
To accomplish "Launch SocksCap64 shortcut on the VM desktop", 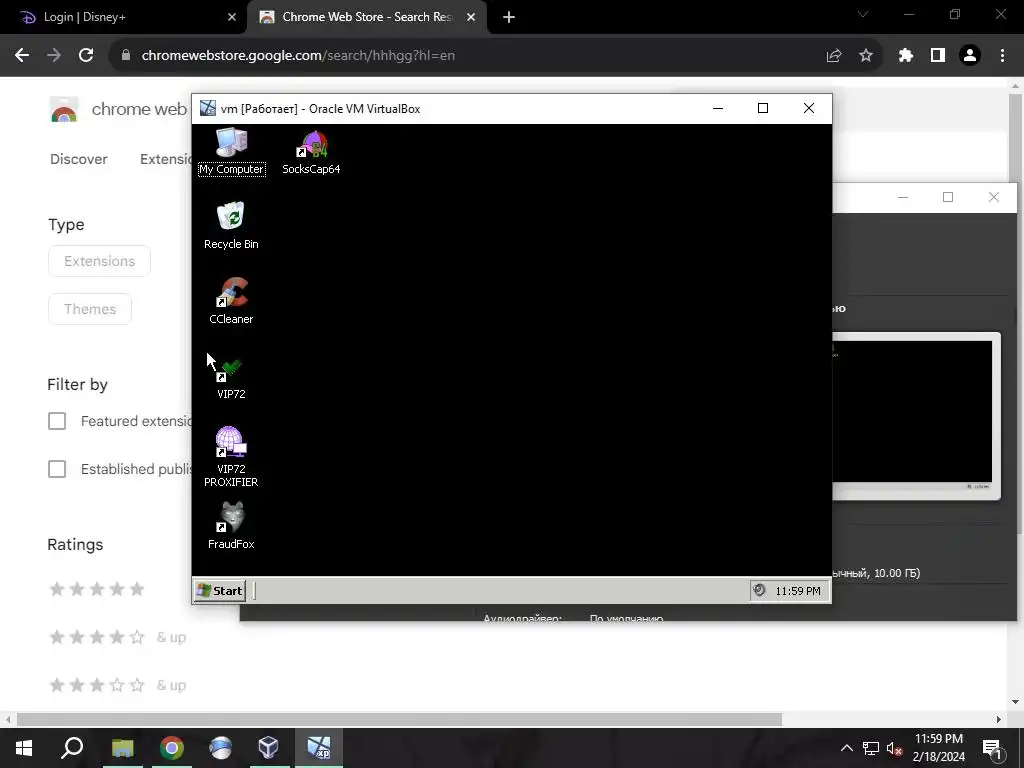I will [311, 152].
